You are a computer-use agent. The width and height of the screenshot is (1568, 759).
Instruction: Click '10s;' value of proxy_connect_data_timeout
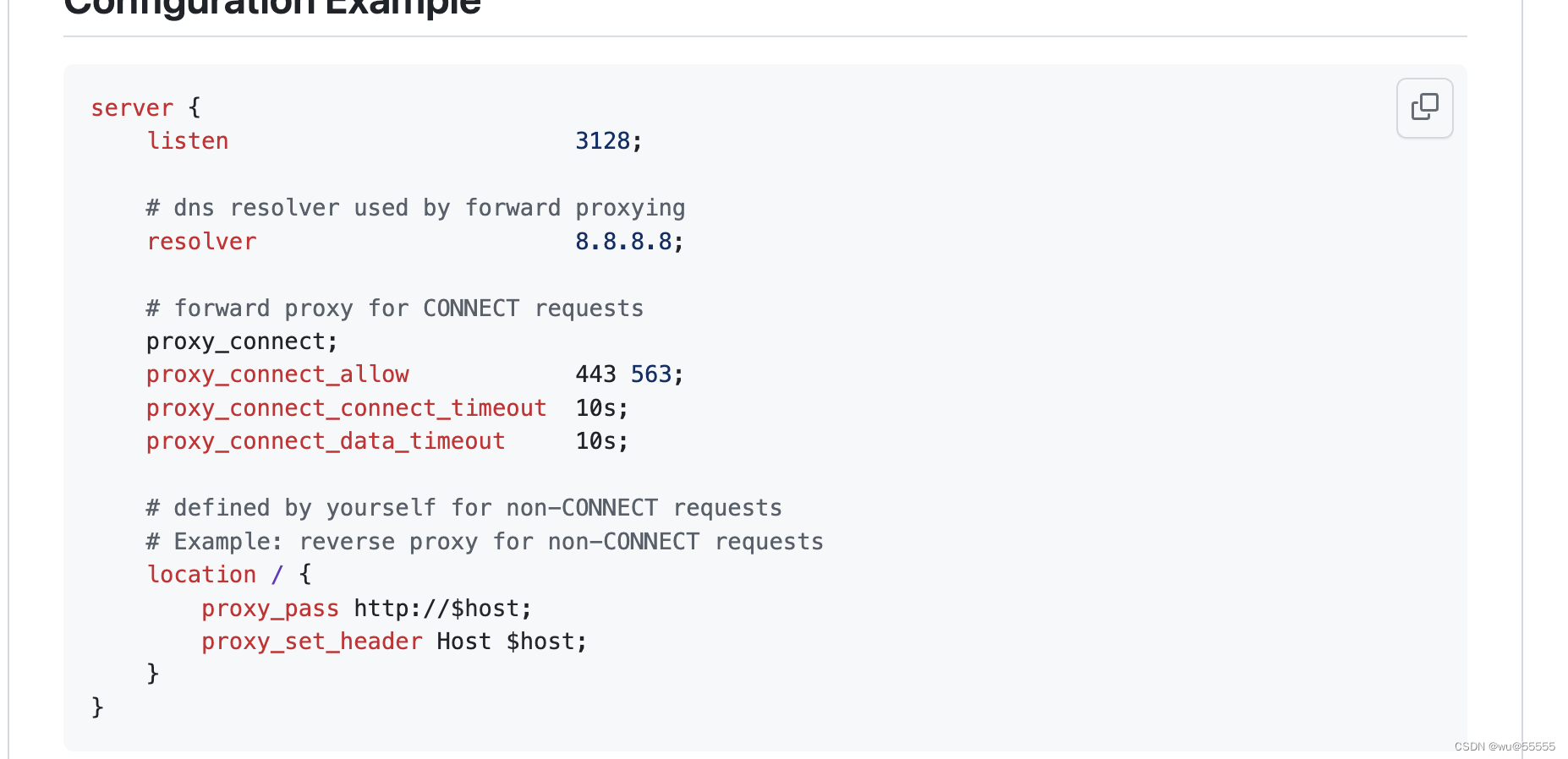(x=602, y=441)
